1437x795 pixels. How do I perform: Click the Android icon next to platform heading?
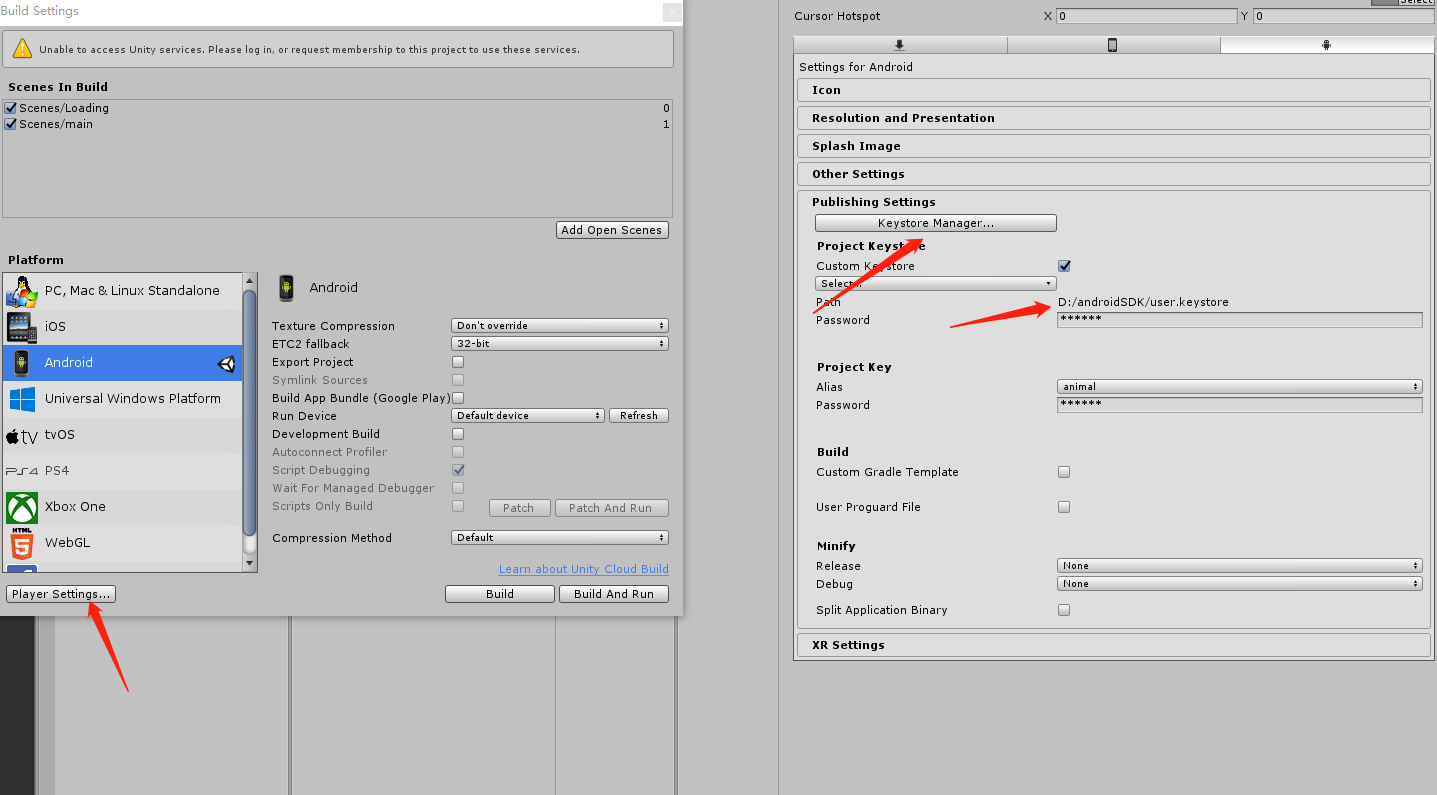coord(287,288)
